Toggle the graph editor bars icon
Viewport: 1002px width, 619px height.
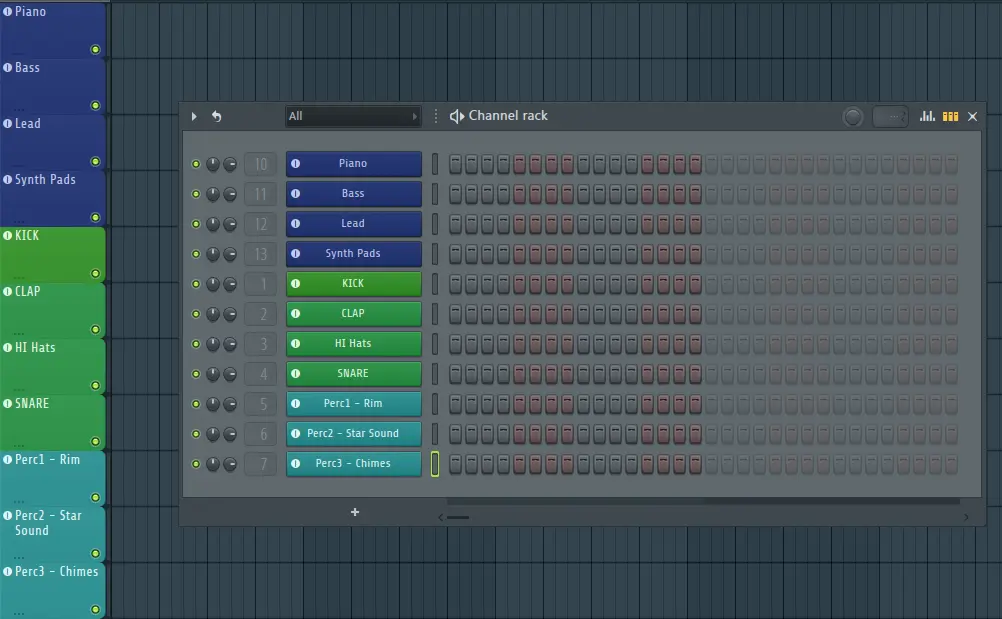click(928, 116)
